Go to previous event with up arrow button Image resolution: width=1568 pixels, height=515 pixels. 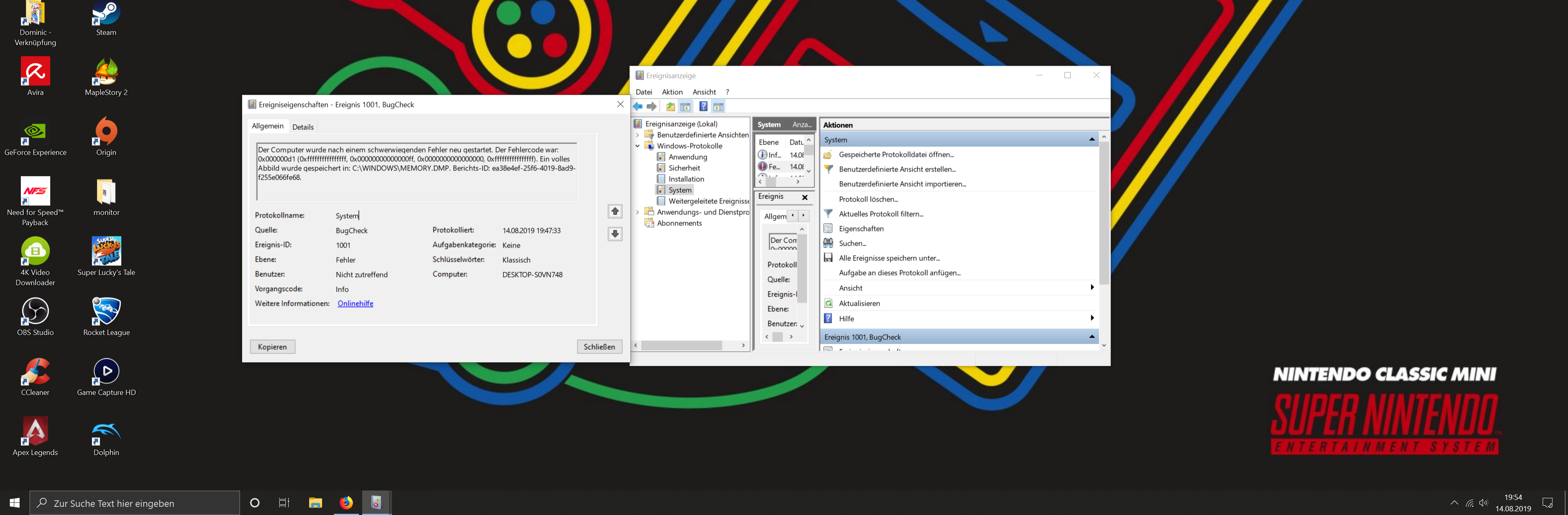coord(615,211)
